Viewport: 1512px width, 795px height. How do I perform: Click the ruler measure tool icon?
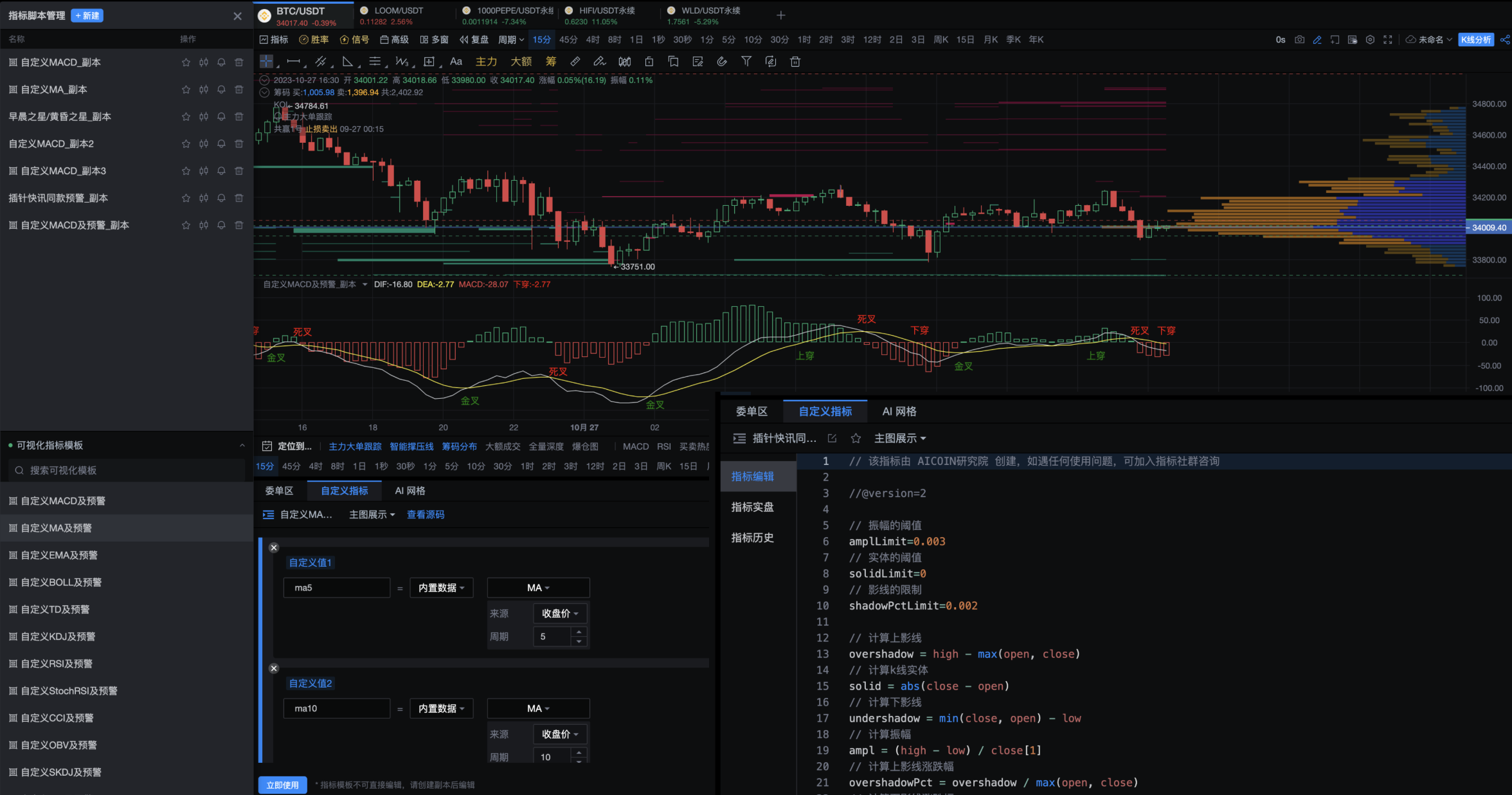tap(575, 62)
